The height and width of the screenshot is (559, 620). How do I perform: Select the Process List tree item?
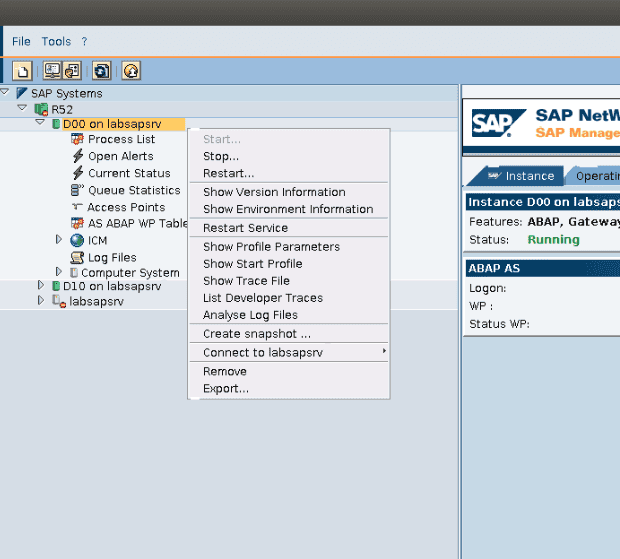(x=121, y=139)
